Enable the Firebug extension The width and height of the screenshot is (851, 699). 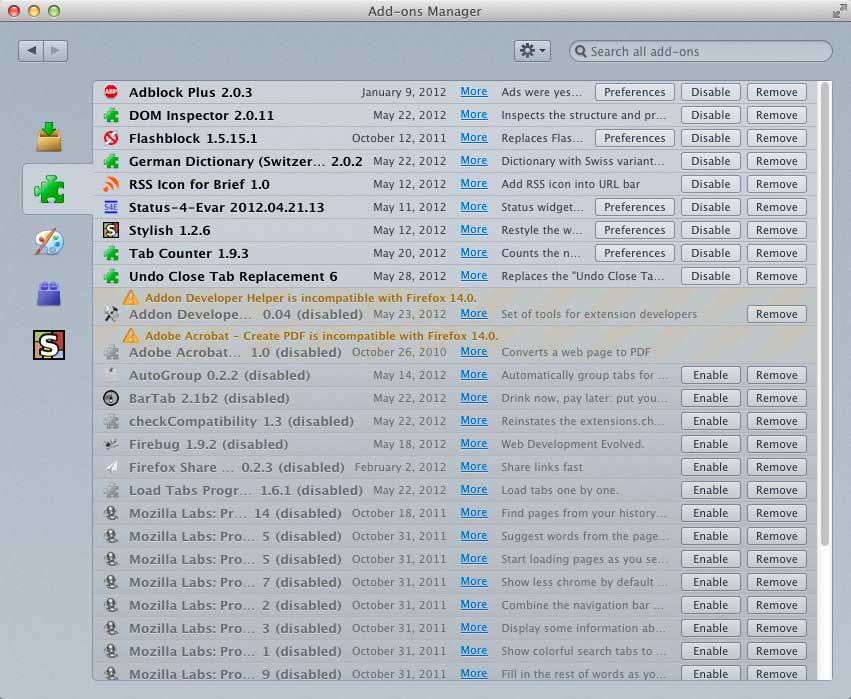coord(710,443)
